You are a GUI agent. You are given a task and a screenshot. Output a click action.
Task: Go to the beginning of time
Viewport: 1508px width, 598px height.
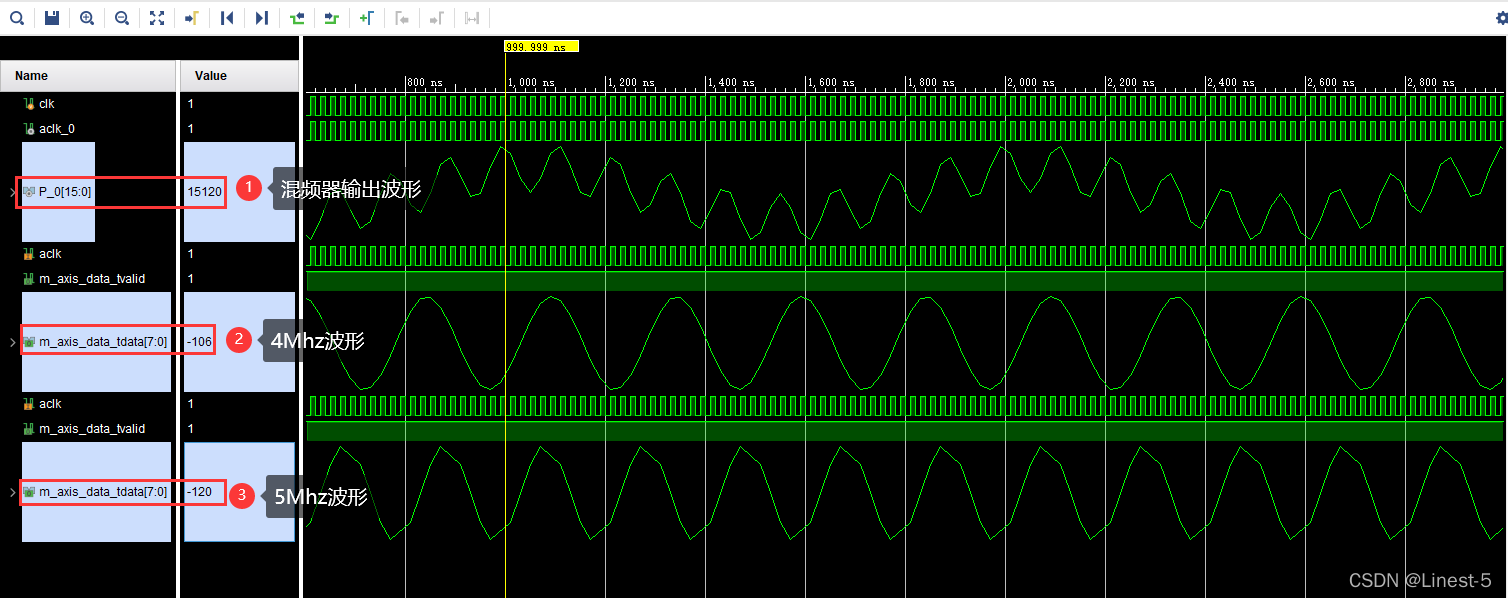[227, 18]
